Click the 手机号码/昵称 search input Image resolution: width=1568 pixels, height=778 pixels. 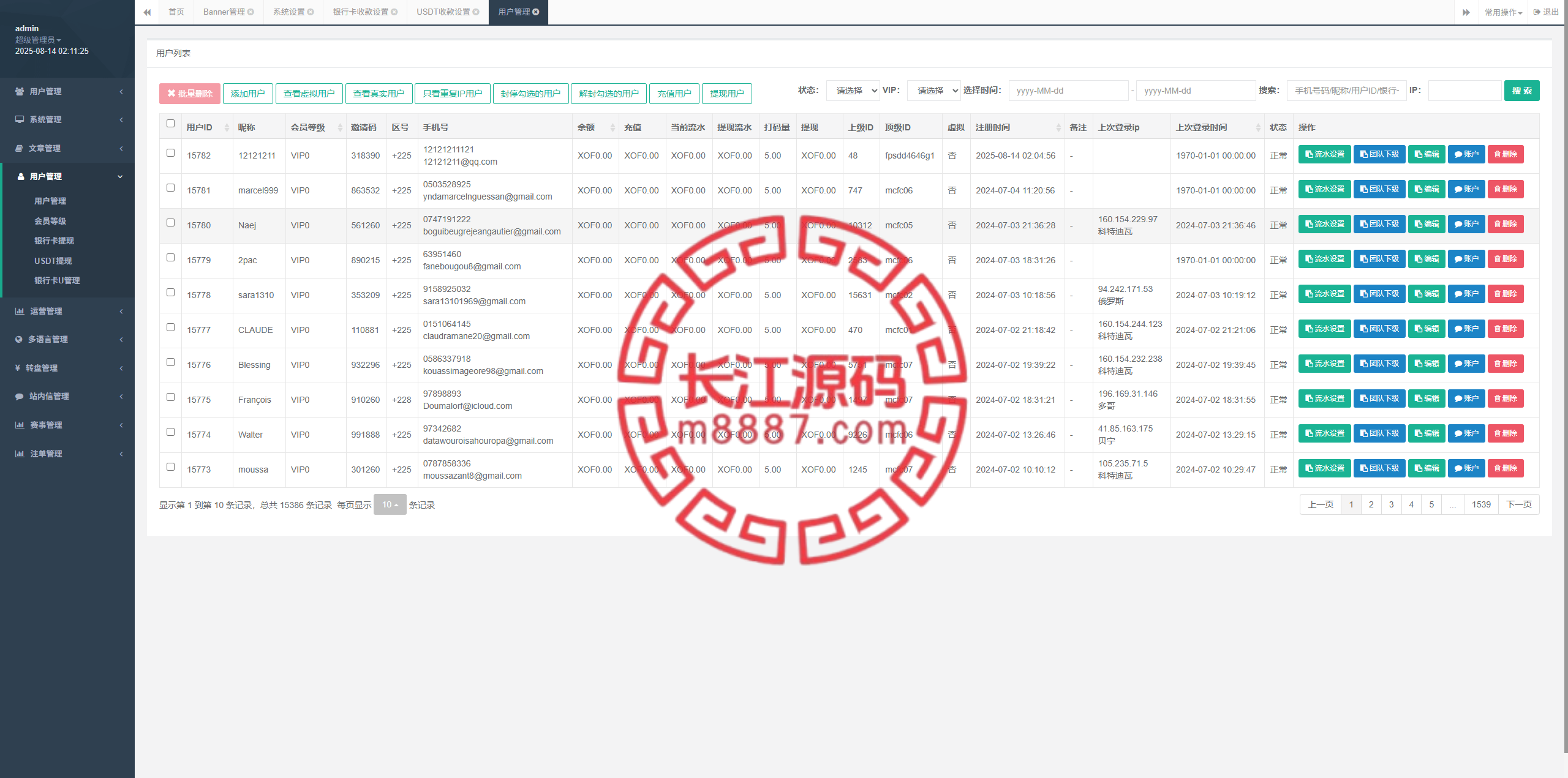[1346, 91]
